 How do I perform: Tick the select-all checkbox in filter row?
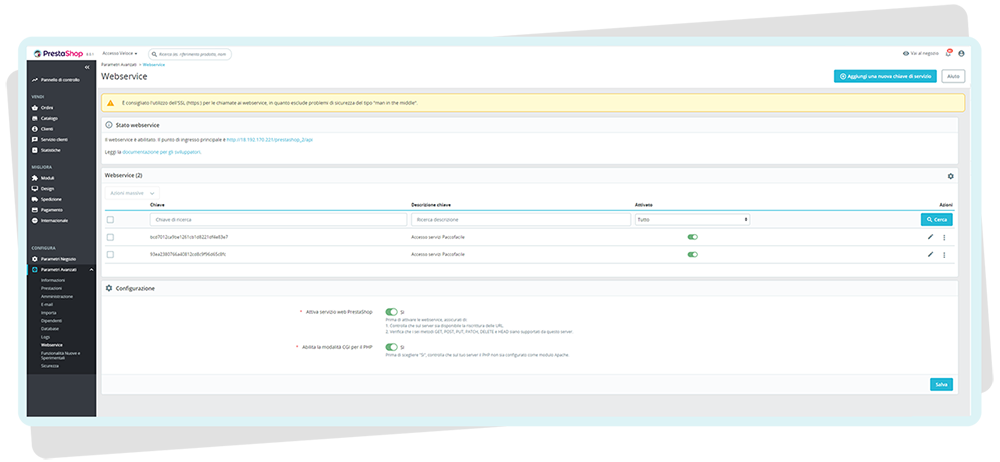(110, 220)
